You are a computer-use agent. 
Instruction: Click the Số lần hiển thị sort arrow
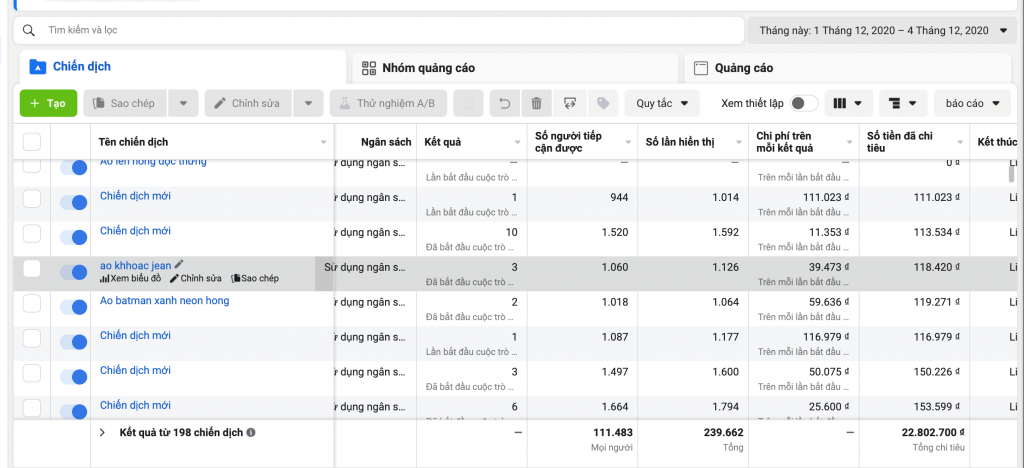[739, 142]
